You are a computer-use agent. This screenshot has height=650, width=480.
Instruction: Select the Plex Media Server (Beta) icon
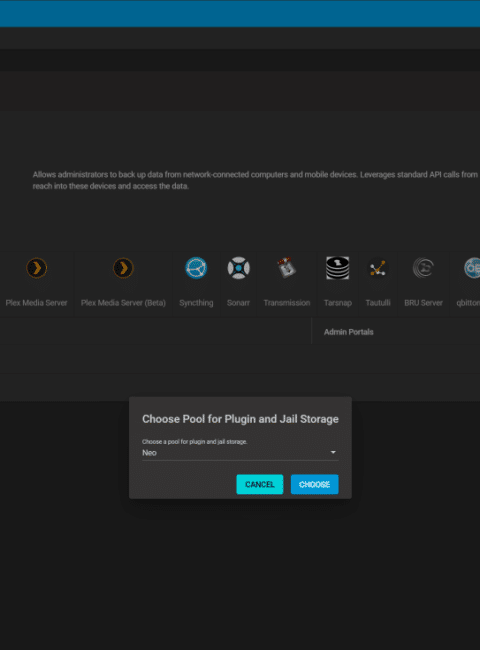pyautogui.click(x=123, y=268)
